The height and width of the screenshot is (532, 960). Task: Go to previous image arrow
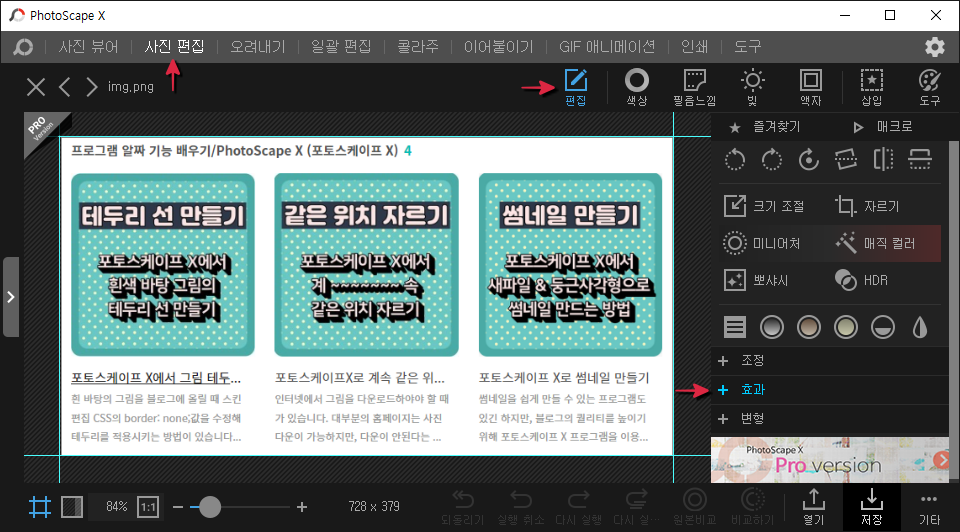pyautogui.click(x=65, y=87)
